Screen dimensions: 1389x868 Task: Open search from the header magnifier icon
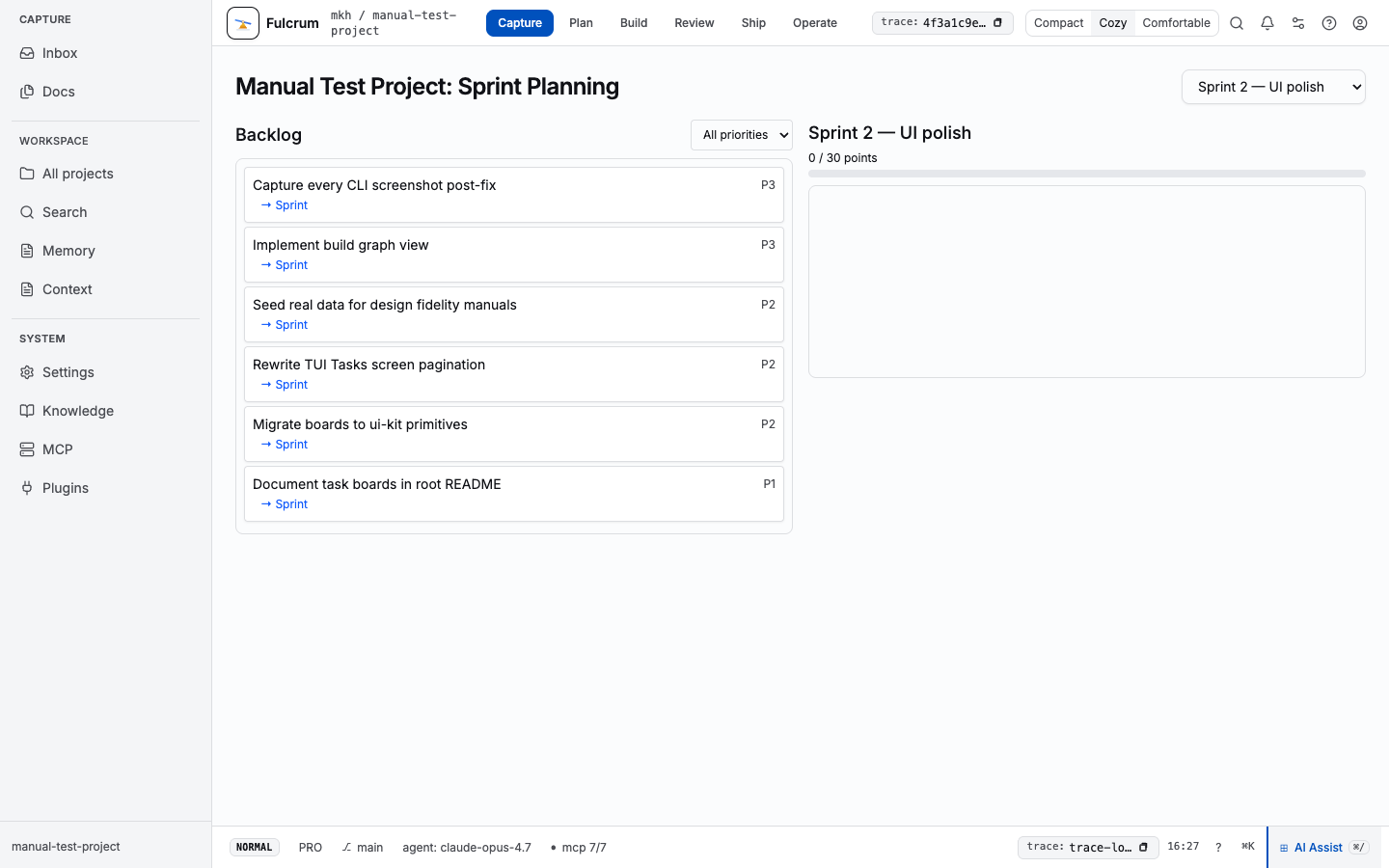[1237, 23]
